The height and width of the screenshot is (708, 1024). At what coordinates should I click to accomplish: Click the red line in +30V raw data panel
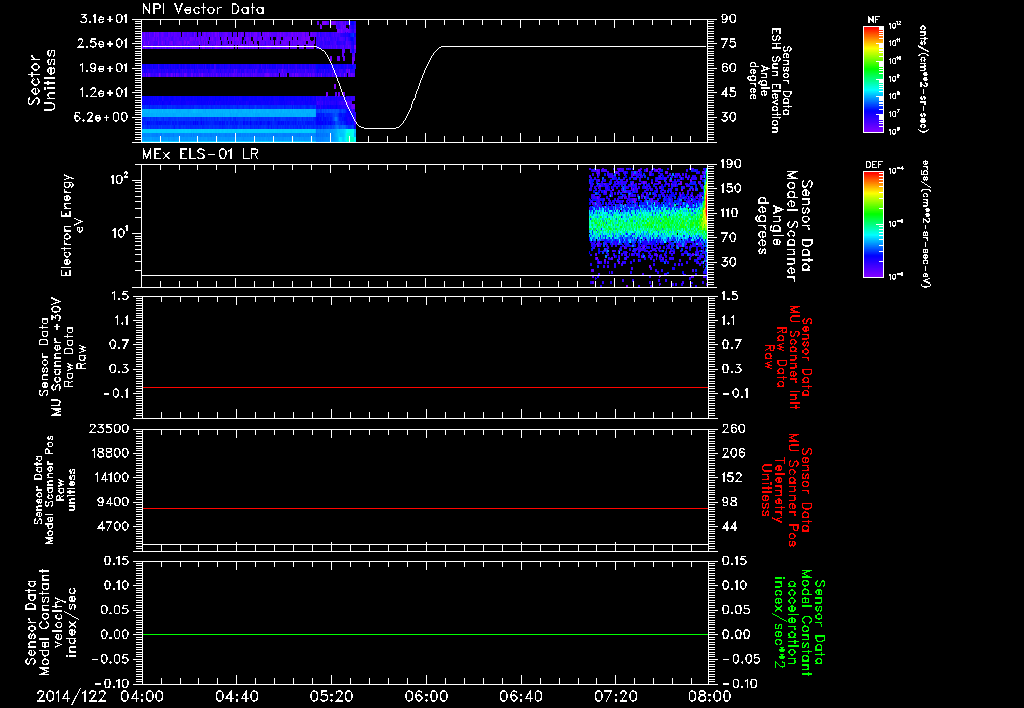[x=425, y=387]
